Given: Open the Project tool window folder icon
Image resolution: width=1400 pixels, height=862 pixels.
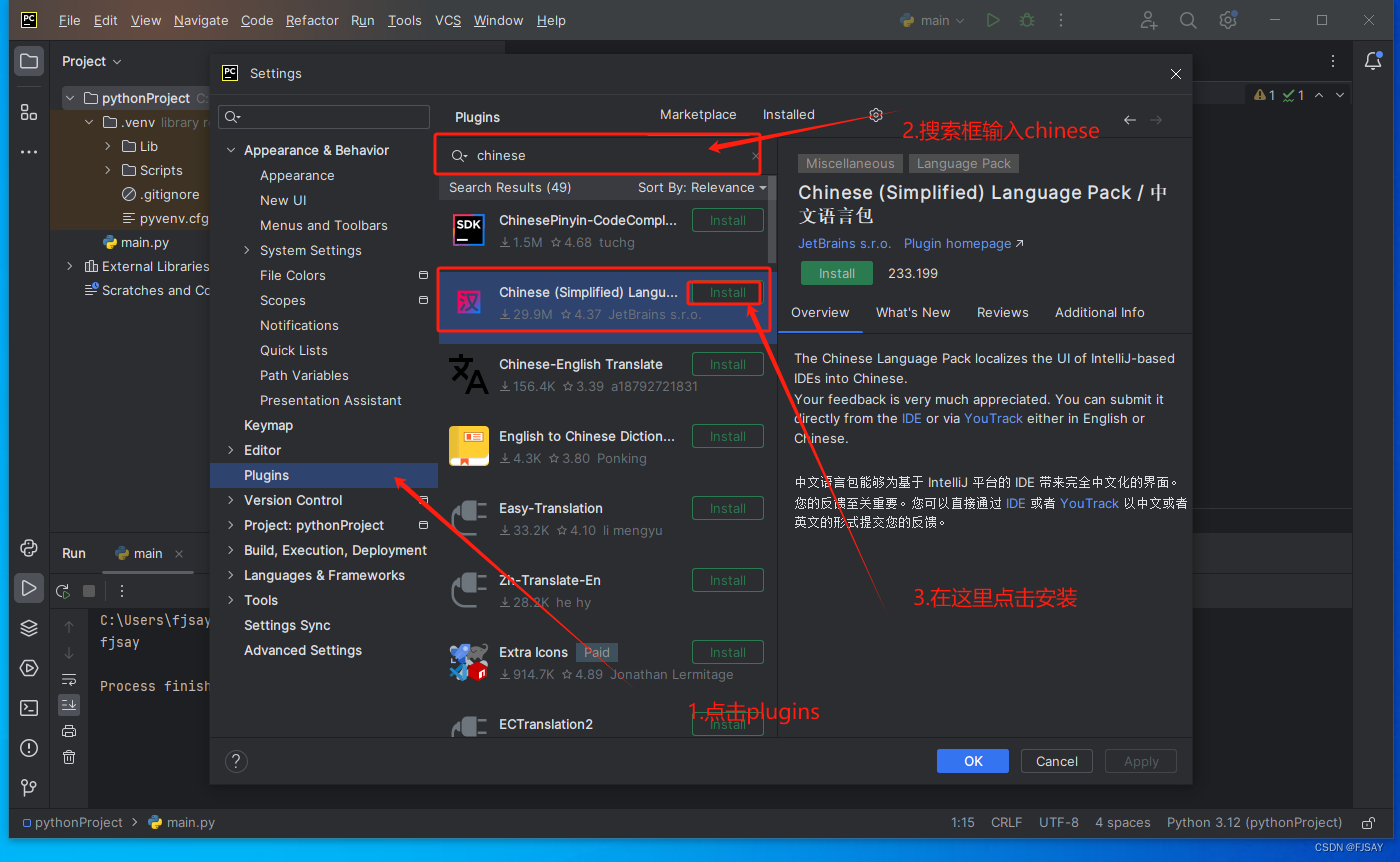Looking at the screenshot, I should 29,62.
